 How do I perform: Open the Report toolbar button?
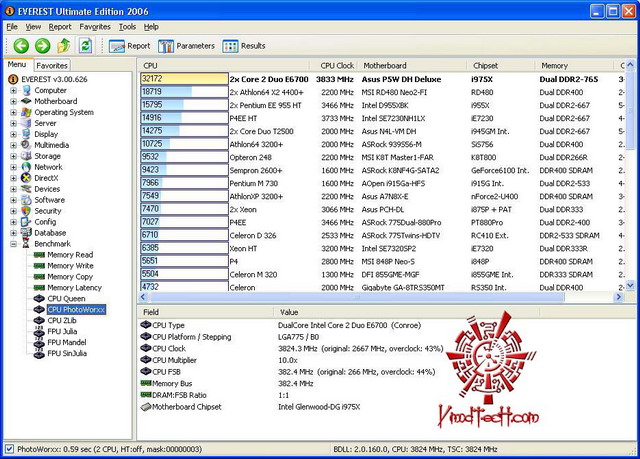130,46
